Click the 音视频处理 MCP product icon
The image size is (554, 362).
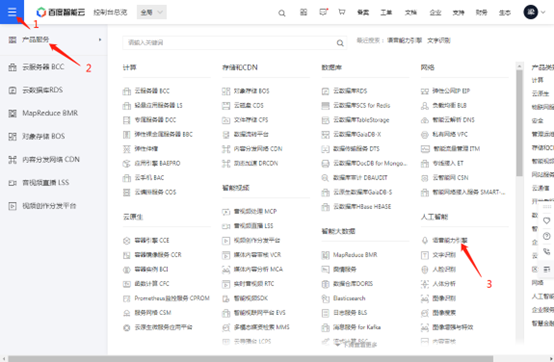[226, 212]
